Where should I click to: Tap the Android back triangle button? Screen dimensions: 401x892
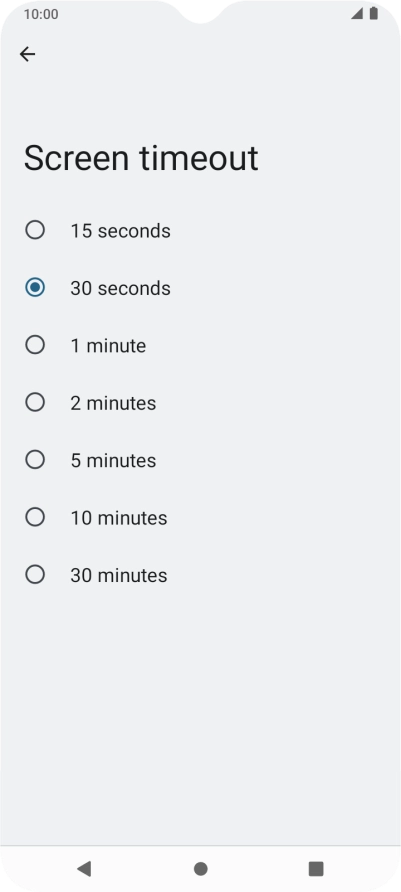[84, 868]
